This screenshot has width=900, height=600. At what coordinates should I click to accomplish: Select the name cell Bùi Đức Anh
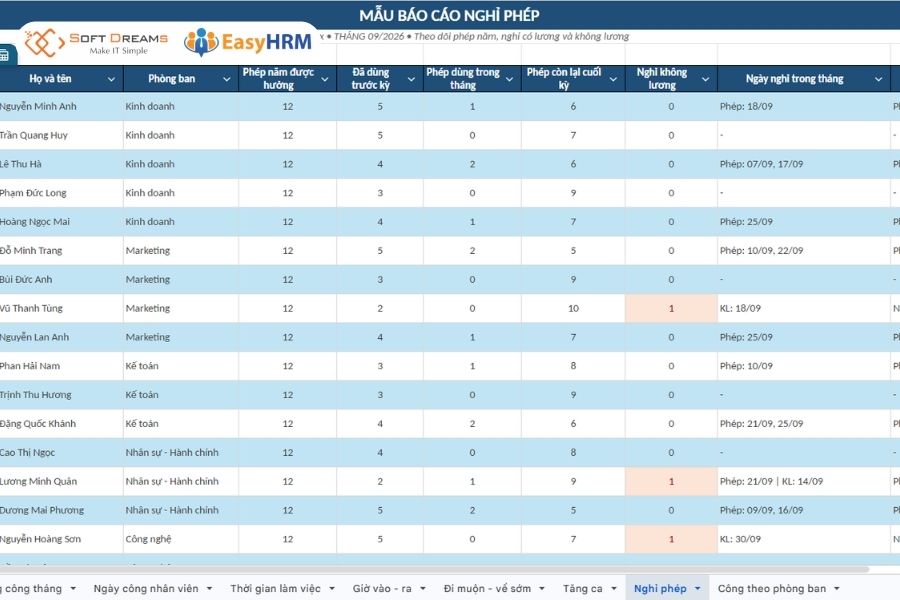[x=61, y=280]
